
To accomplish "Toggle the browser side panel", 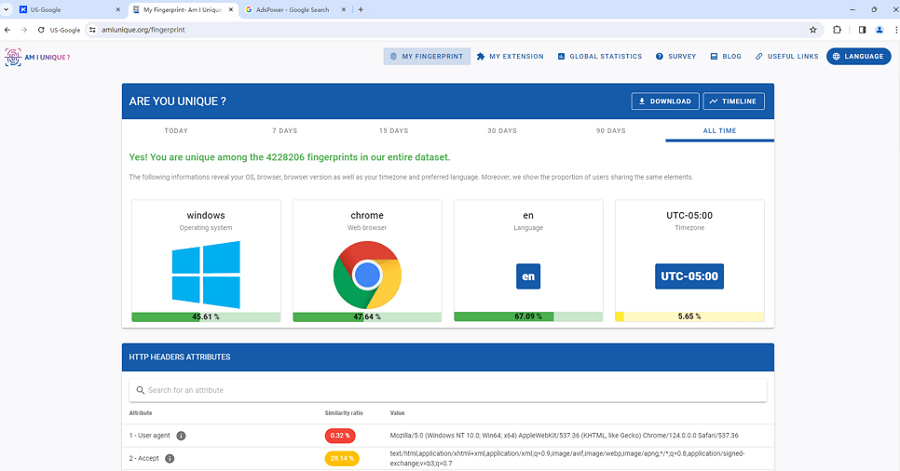I will click(x=862, y=30).
